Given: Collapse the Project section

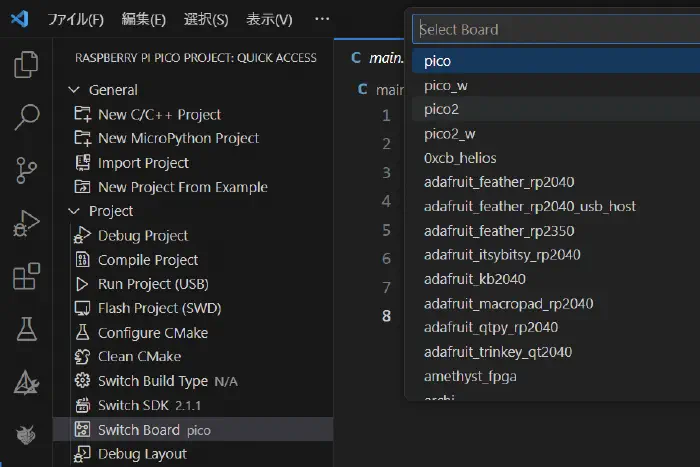Looking at the screenshot, I should [x=74, y=211].
